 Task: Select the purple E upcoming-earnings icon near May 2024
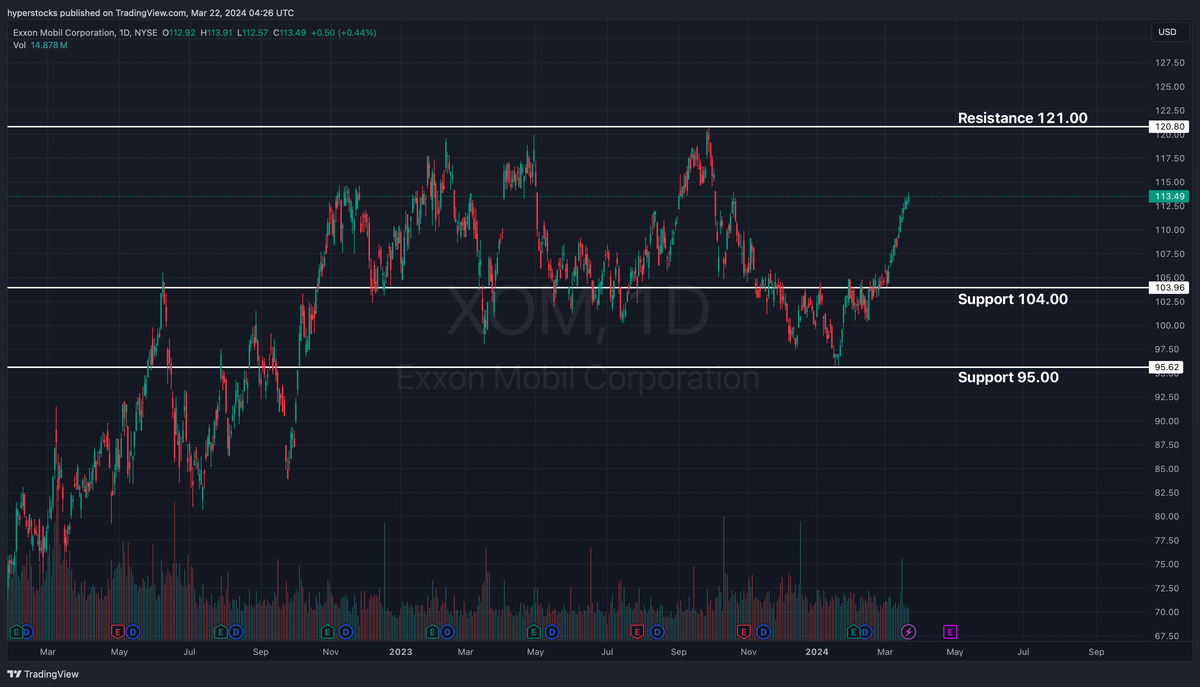(950, 631)
